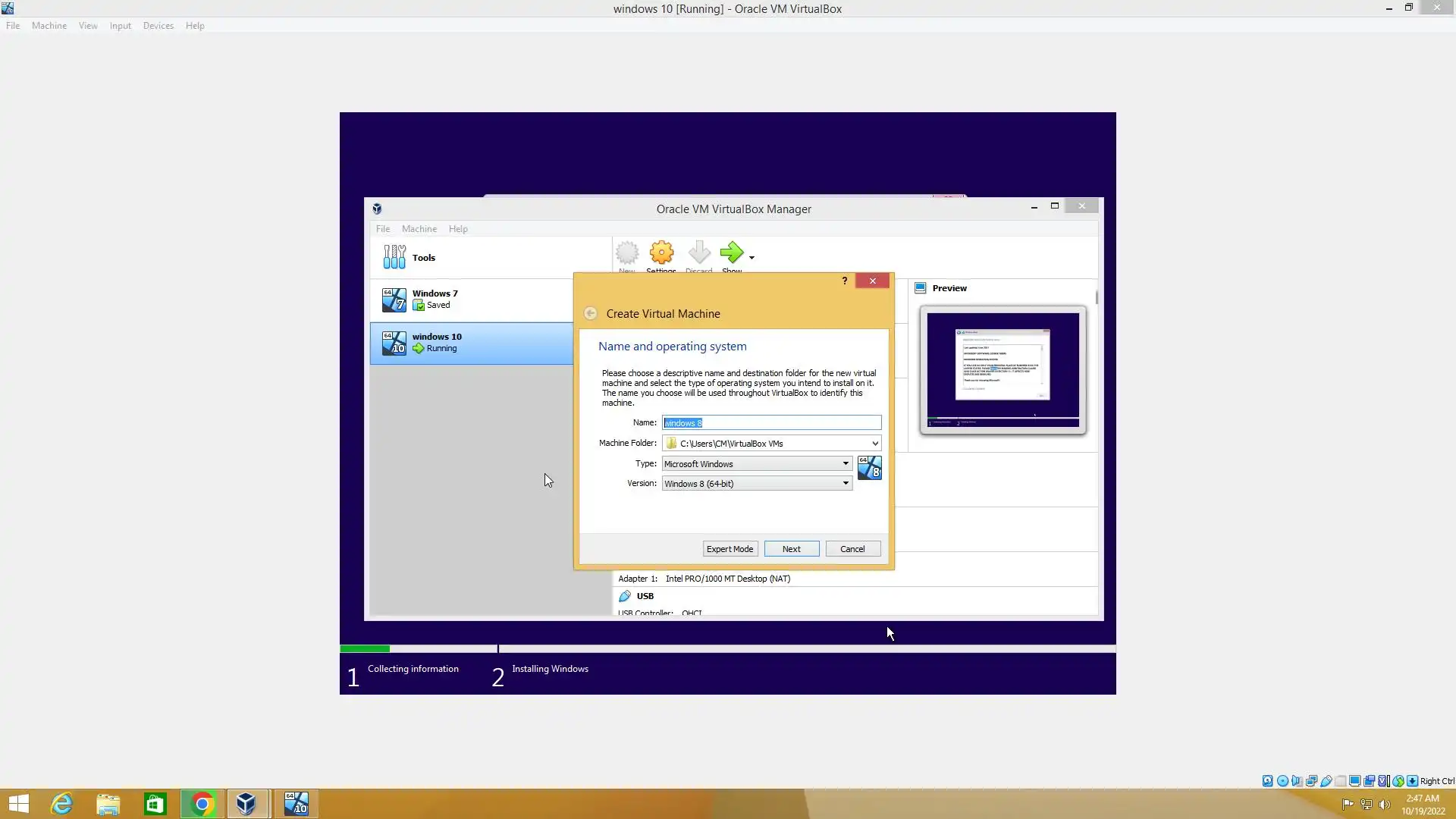This screenshot has height=819, width=1456.
Task: Expand the arrow next to Show button
Action: point(752,258)
